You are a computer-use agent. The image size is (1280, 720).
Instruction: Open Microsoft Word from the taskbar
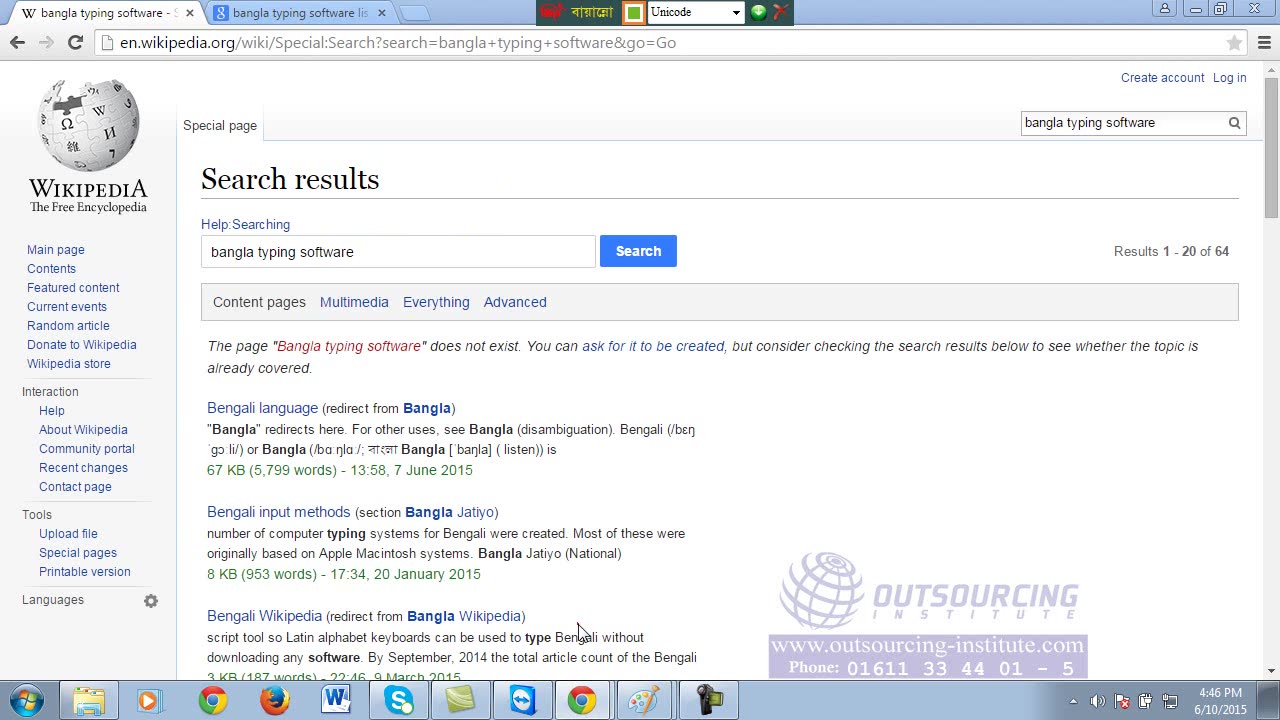pos(336,701)
